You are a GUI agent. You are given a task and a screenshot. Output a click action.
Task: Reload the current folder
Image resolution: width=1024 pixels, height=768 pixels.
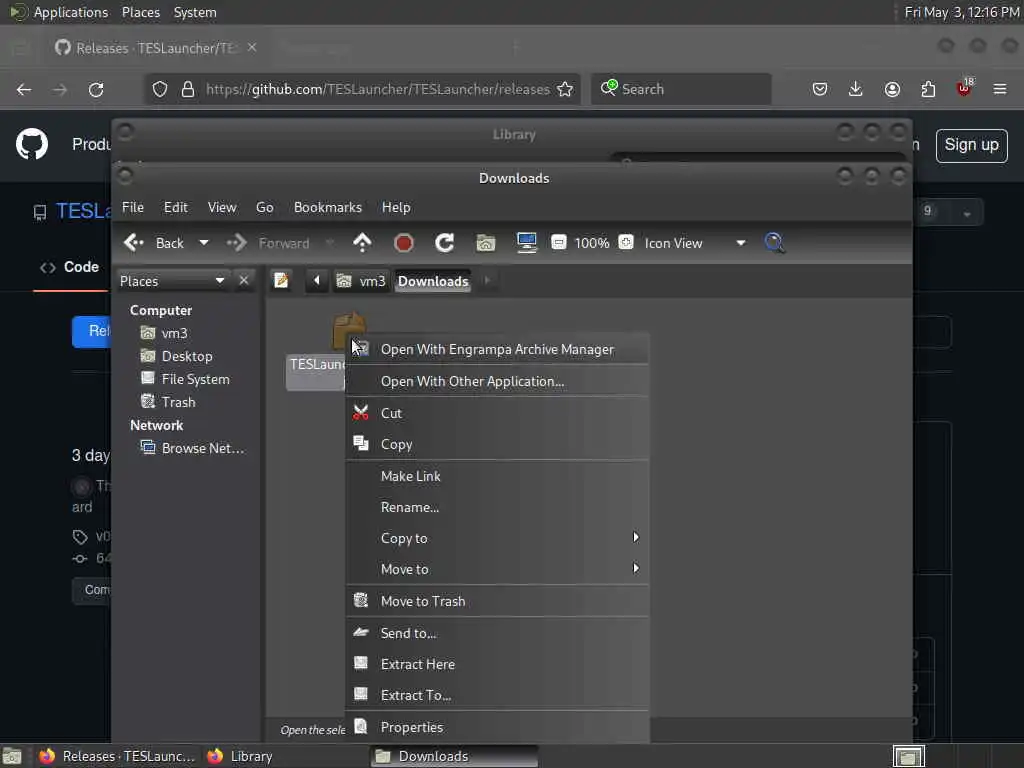click(445, 243)
